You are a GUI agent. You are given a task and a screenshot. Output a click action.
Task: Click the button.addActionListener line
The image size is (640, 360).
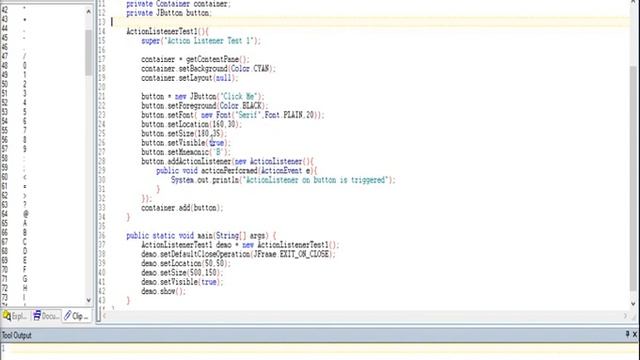pyautogui.click(x=227, y=162)
